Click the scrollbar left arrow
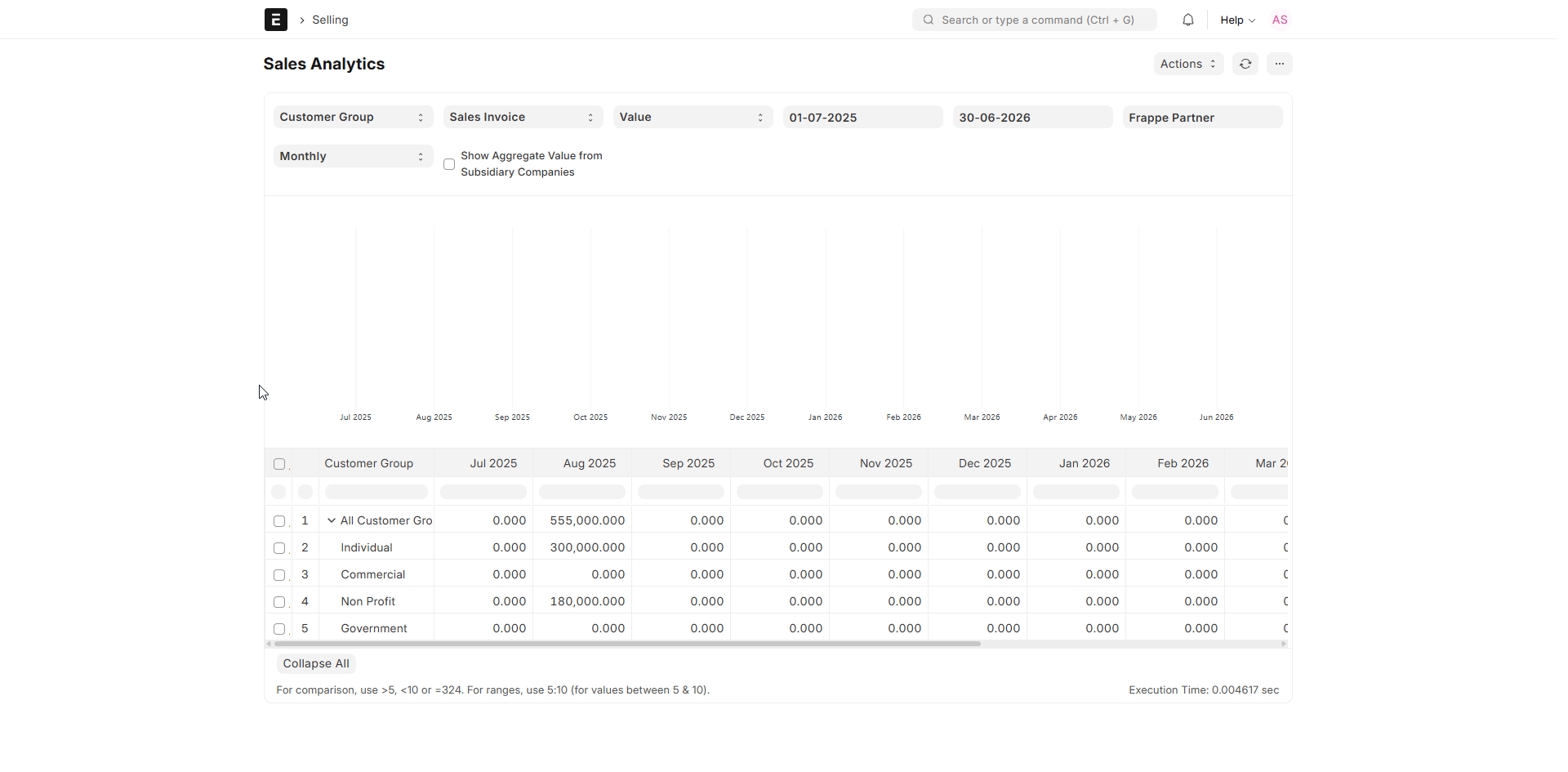 point(269,644)
